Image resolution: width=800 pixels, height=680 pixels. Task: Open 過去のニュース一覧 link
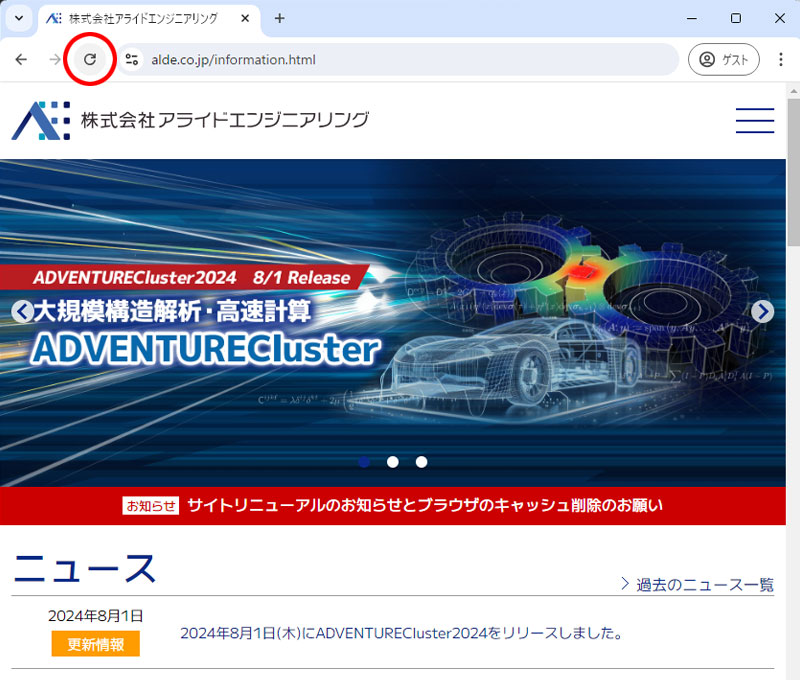tap(697, 584)
